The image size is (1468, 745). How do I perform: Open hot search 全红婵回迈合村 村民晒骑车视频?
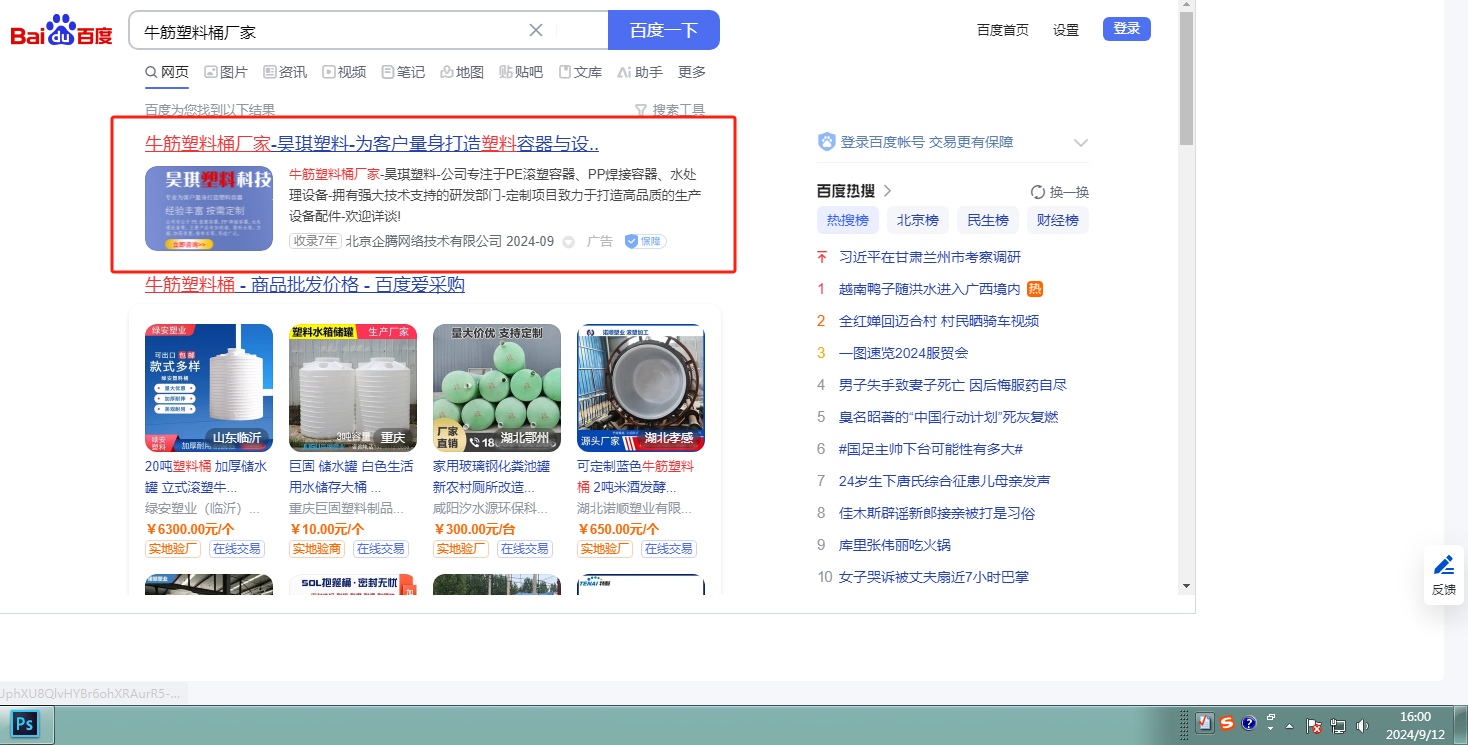click(939, 321)
